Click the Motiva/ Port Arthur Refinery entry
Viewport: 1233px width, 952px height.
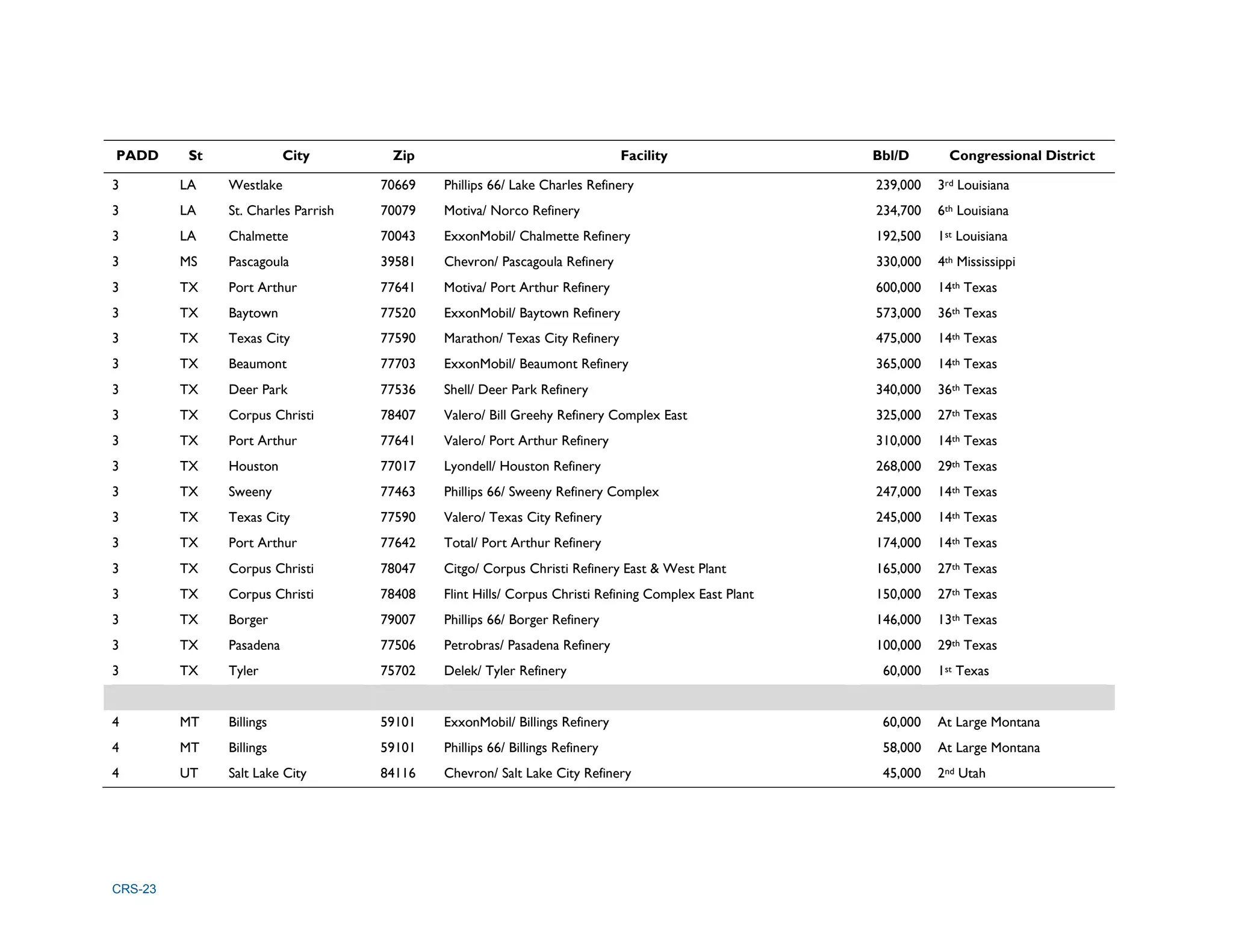click(x=526, y=288)
